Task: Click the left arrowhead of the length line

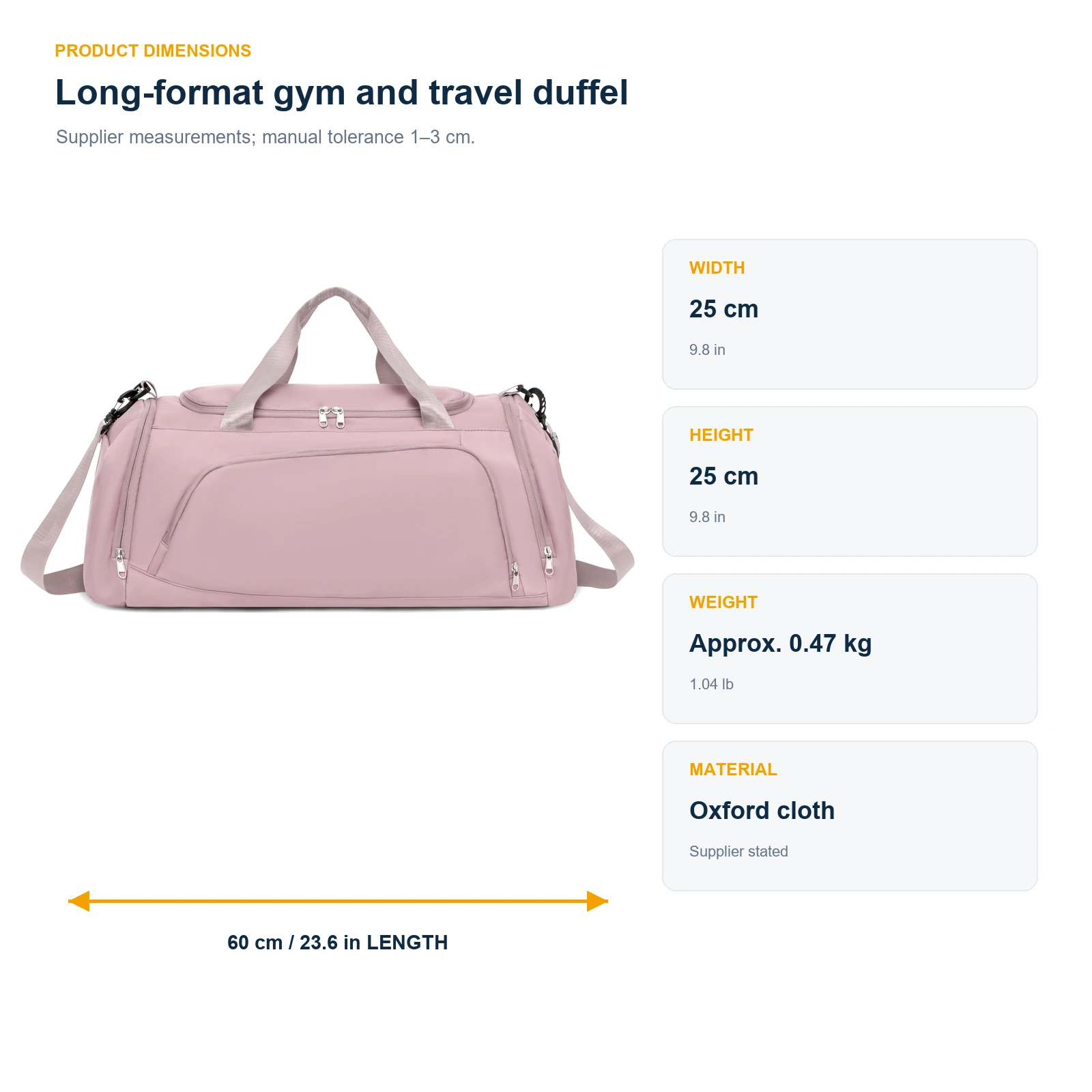Action: coord(79,901)
